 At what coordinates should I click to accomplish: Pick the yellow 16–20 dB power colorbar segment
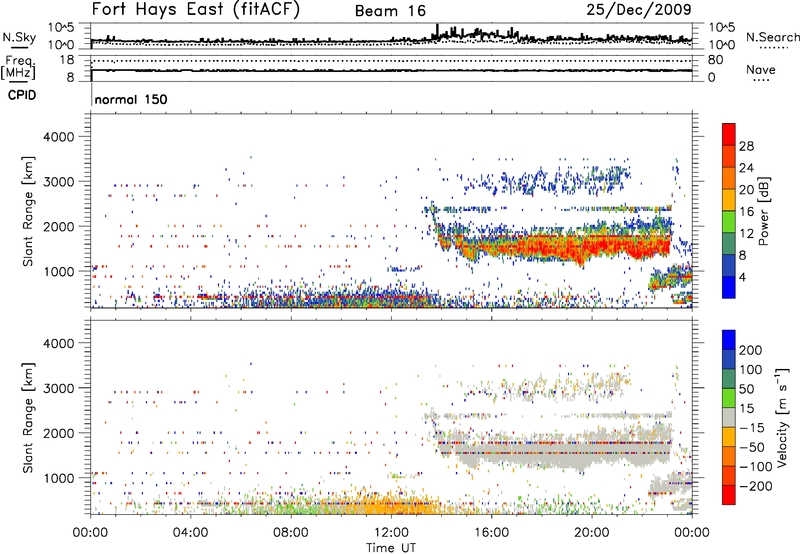point(729,199)
